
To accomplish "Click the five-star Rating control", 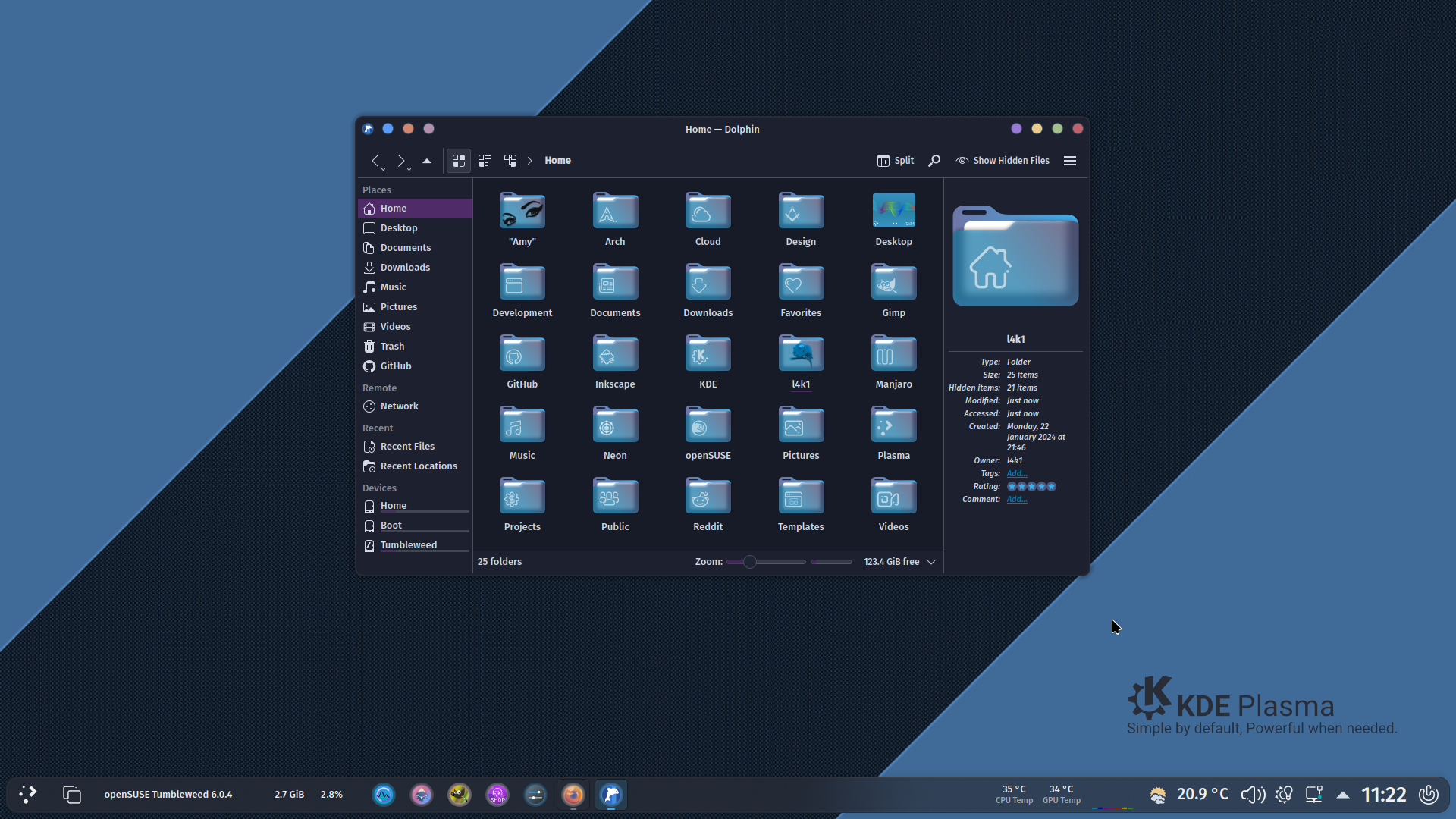I will point(1031,487).
